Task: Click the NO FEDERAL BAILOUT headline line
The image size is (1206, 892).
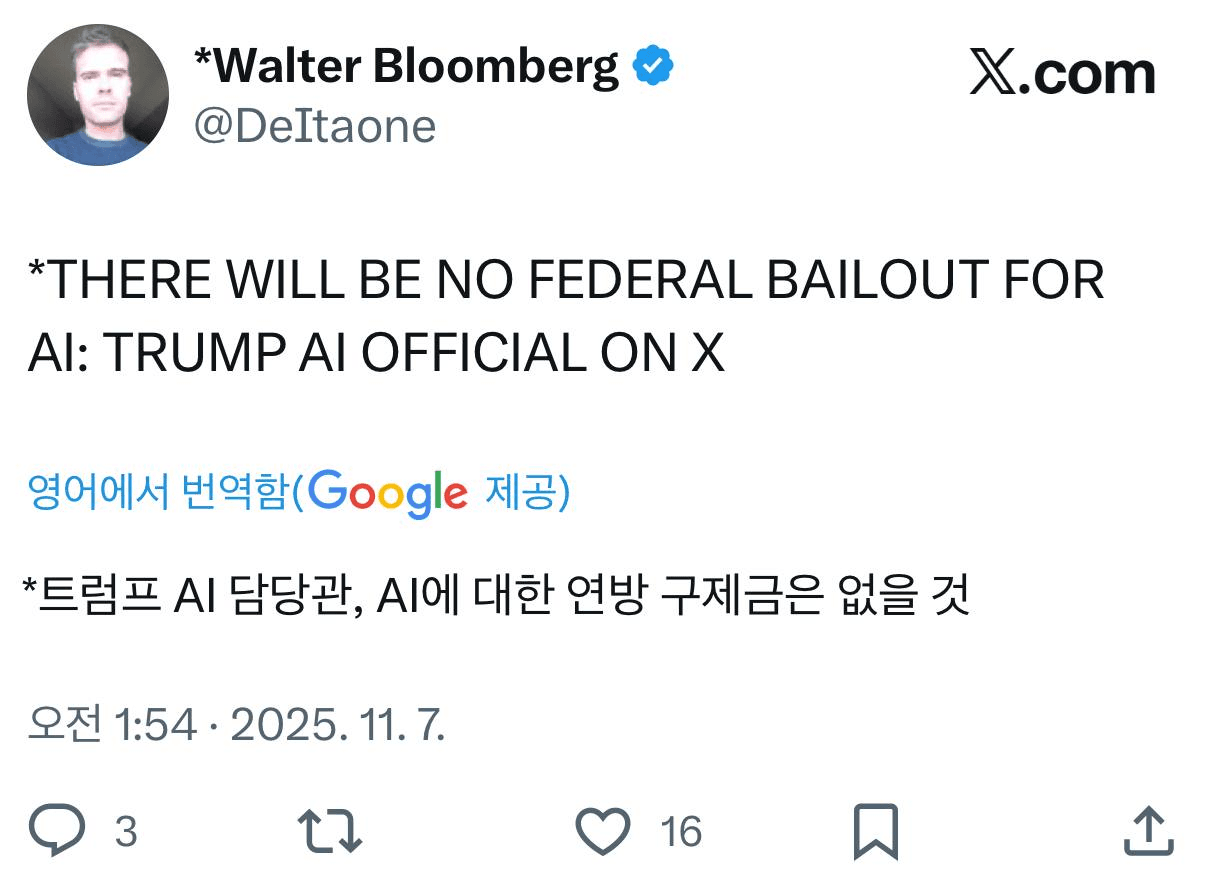Action: [x=566, y=280]
